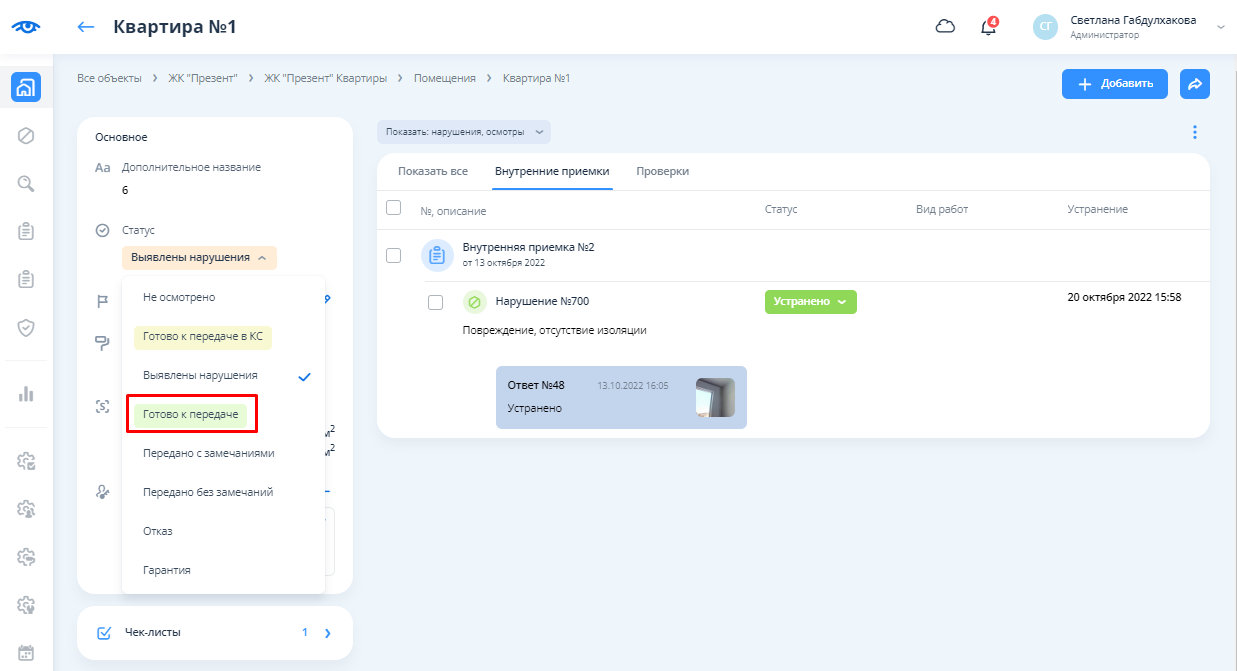Screen dimensions: 1237x671
Task: Open the bar chart analytics sidebar icon
Action: click(26, 393)
